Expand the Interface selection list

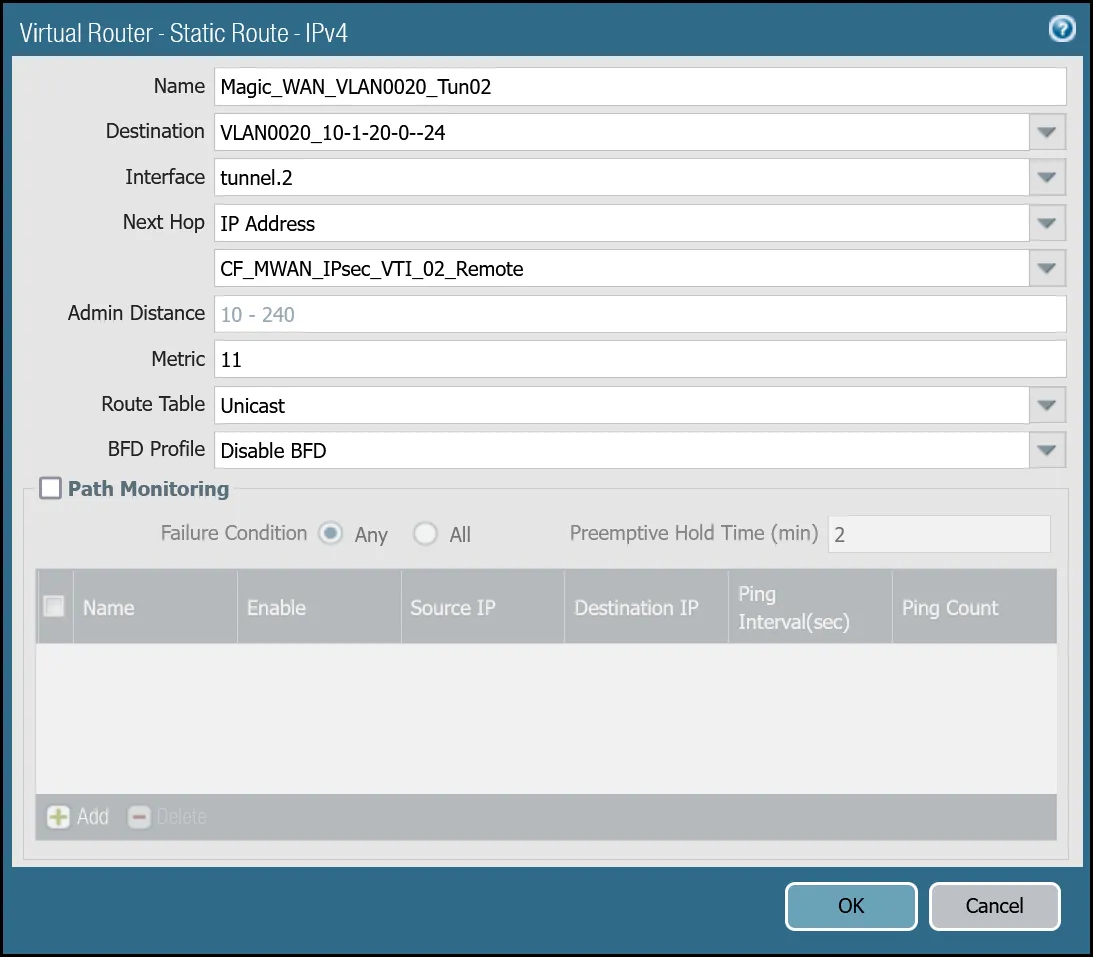point(1047,177)
